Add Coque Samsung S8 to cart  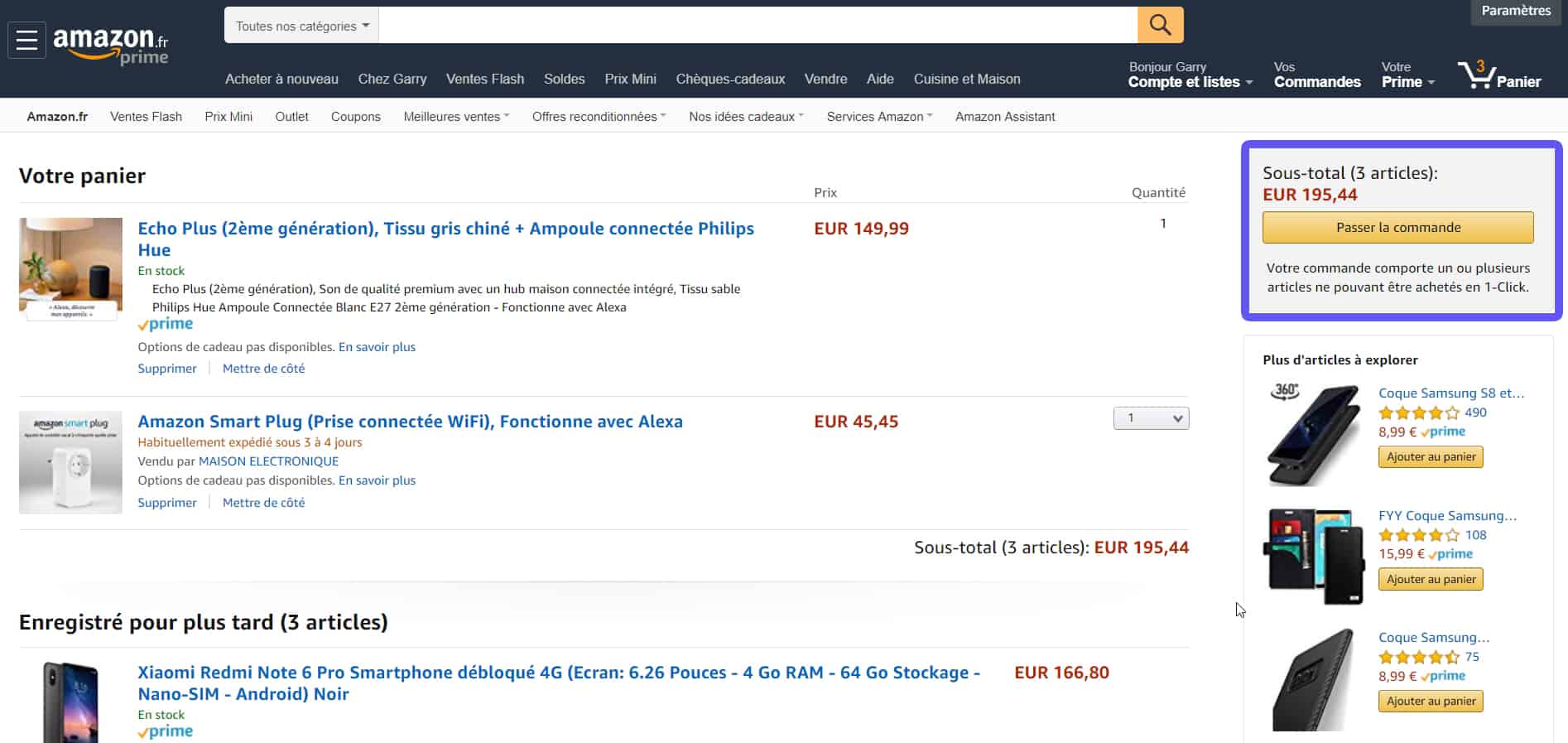[1431, 457]
